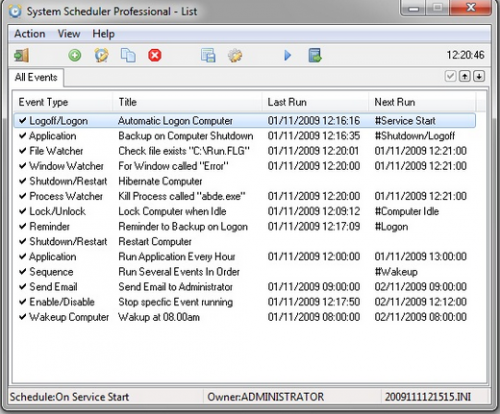Open the Help menu

tap(104, 34)
